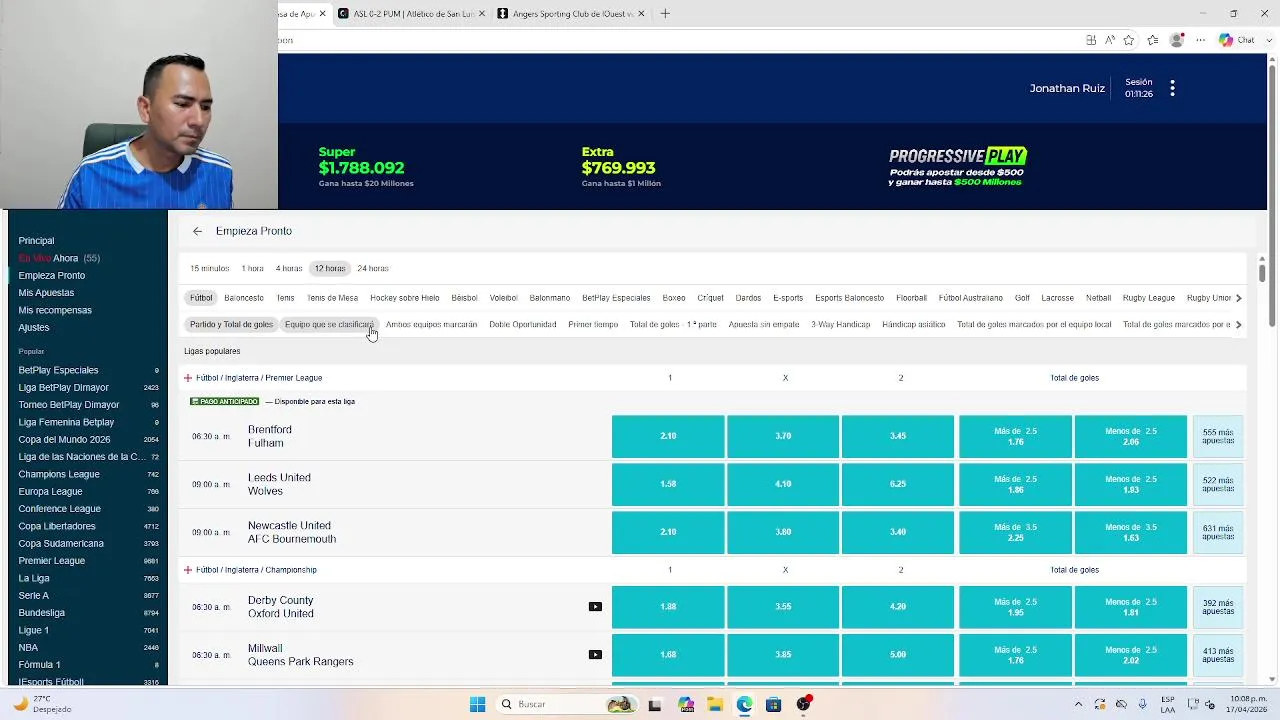Screen dimensions: 1280x720
Task: Choose Ambos equipos marcarán market
Action: [431, 324]
